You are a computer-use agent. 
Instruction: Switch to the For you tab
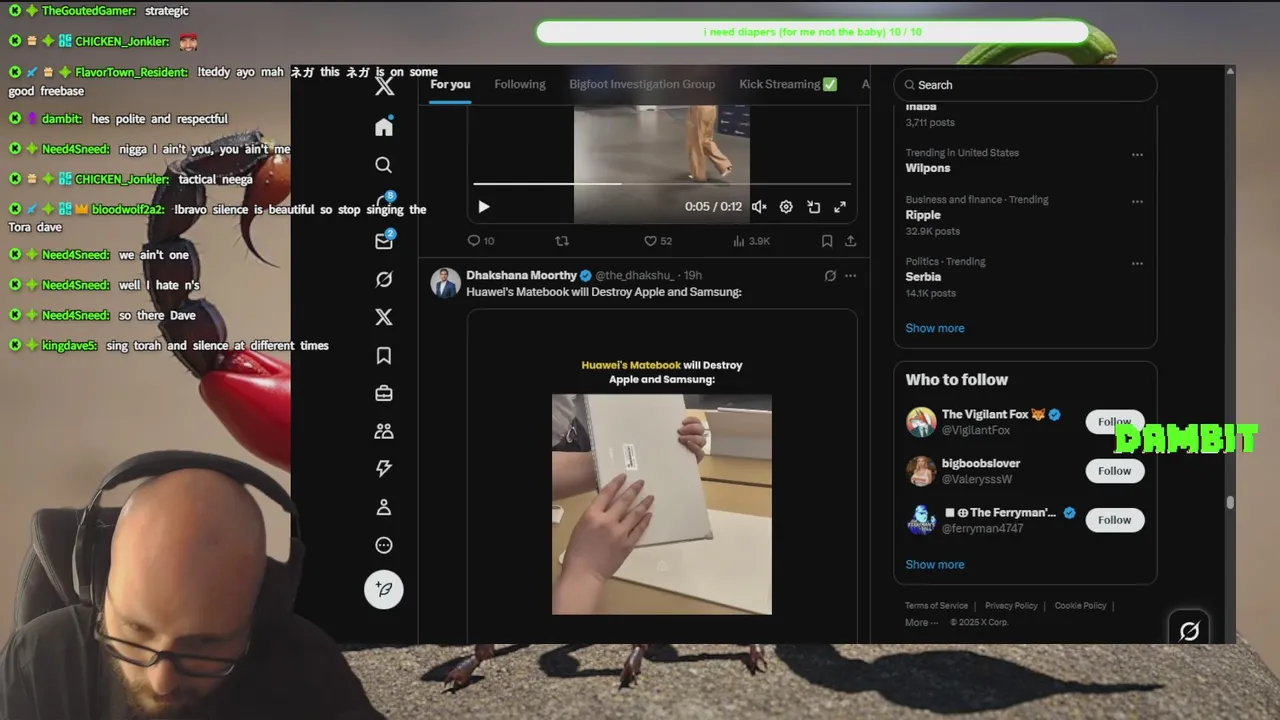450,84
